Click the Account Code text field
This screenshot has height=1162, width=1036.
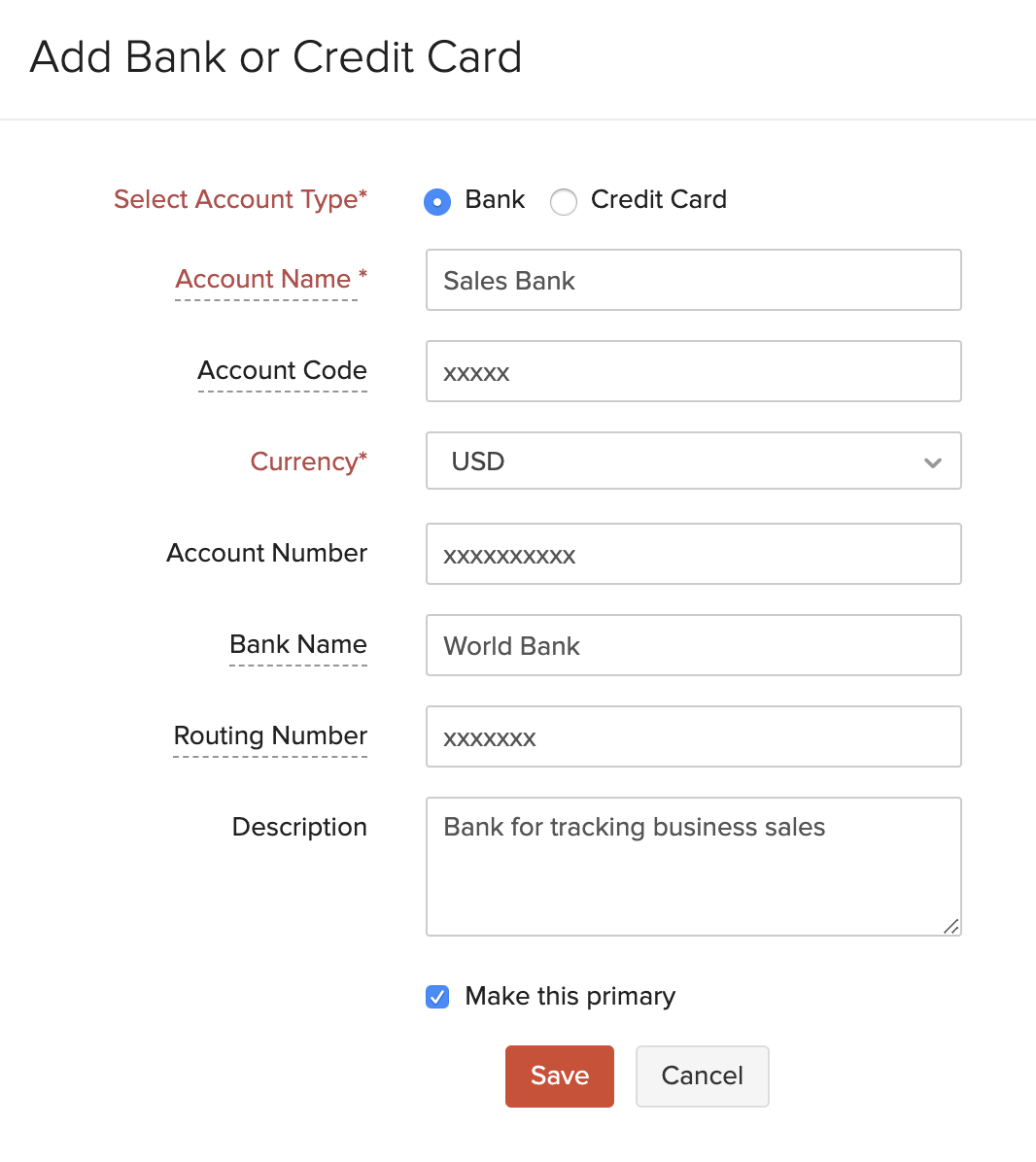(x=693, y=371)
